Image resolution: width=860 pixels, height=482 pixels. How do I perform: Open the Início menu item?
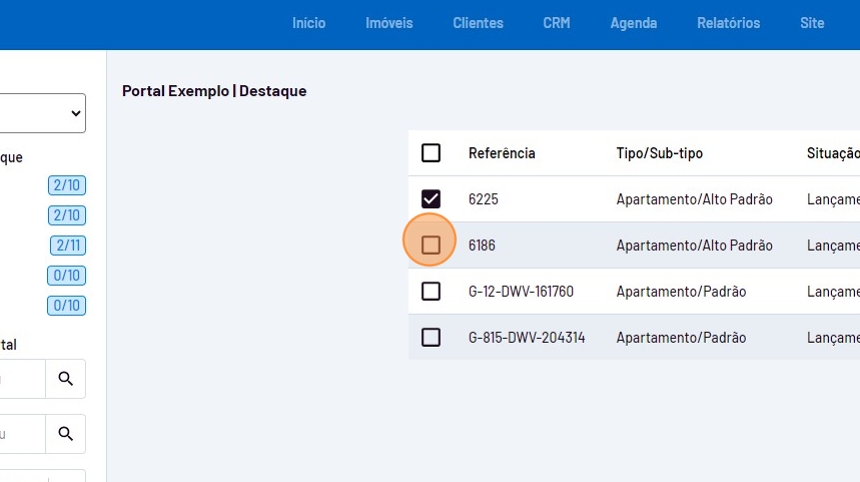click(309, 23)
